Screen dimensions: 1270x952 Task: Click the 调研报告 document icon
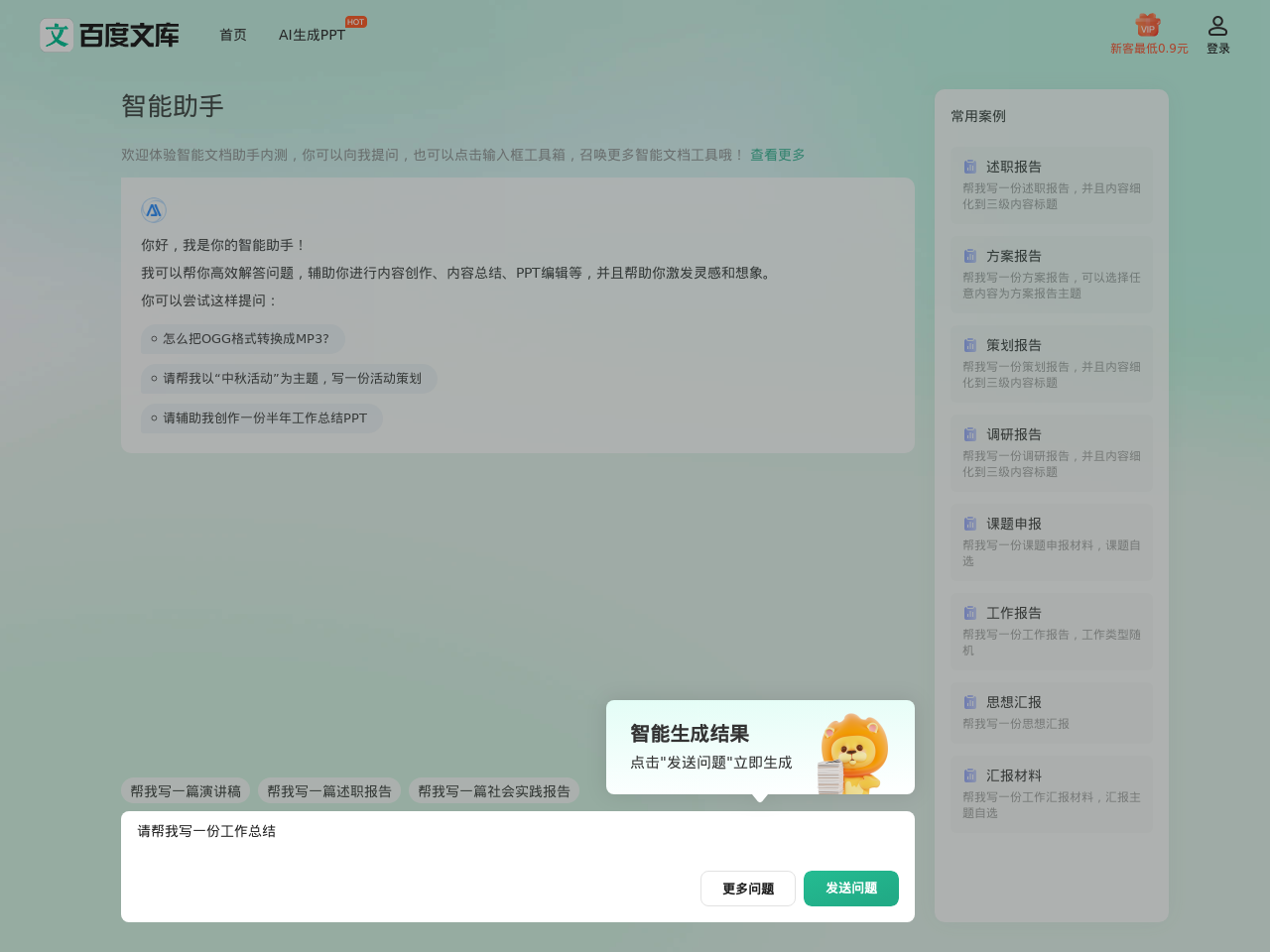(970, 434)
